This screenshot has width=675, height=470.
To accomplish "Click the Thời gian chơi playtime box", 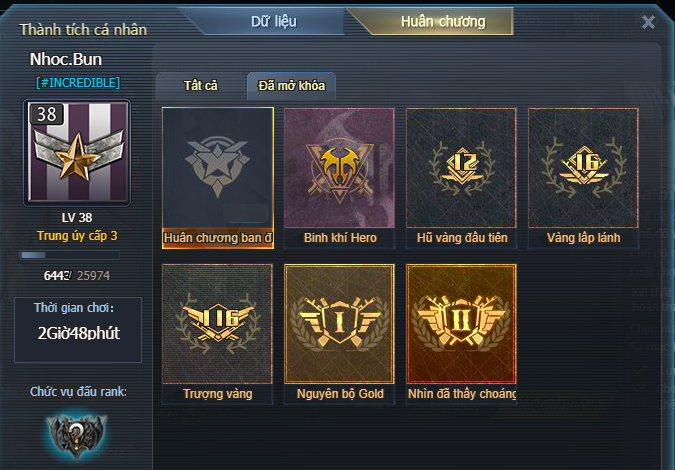I will (78, 330).
